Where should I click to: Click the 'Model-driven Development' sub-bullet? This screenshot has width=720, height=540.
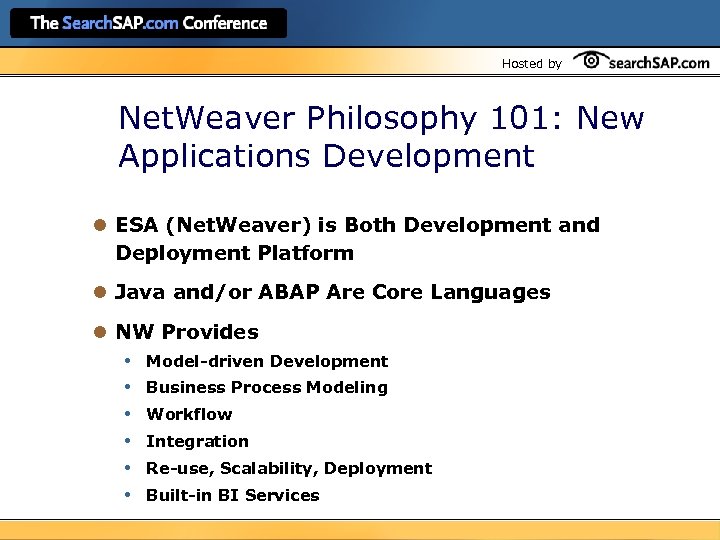pos(267,361)
